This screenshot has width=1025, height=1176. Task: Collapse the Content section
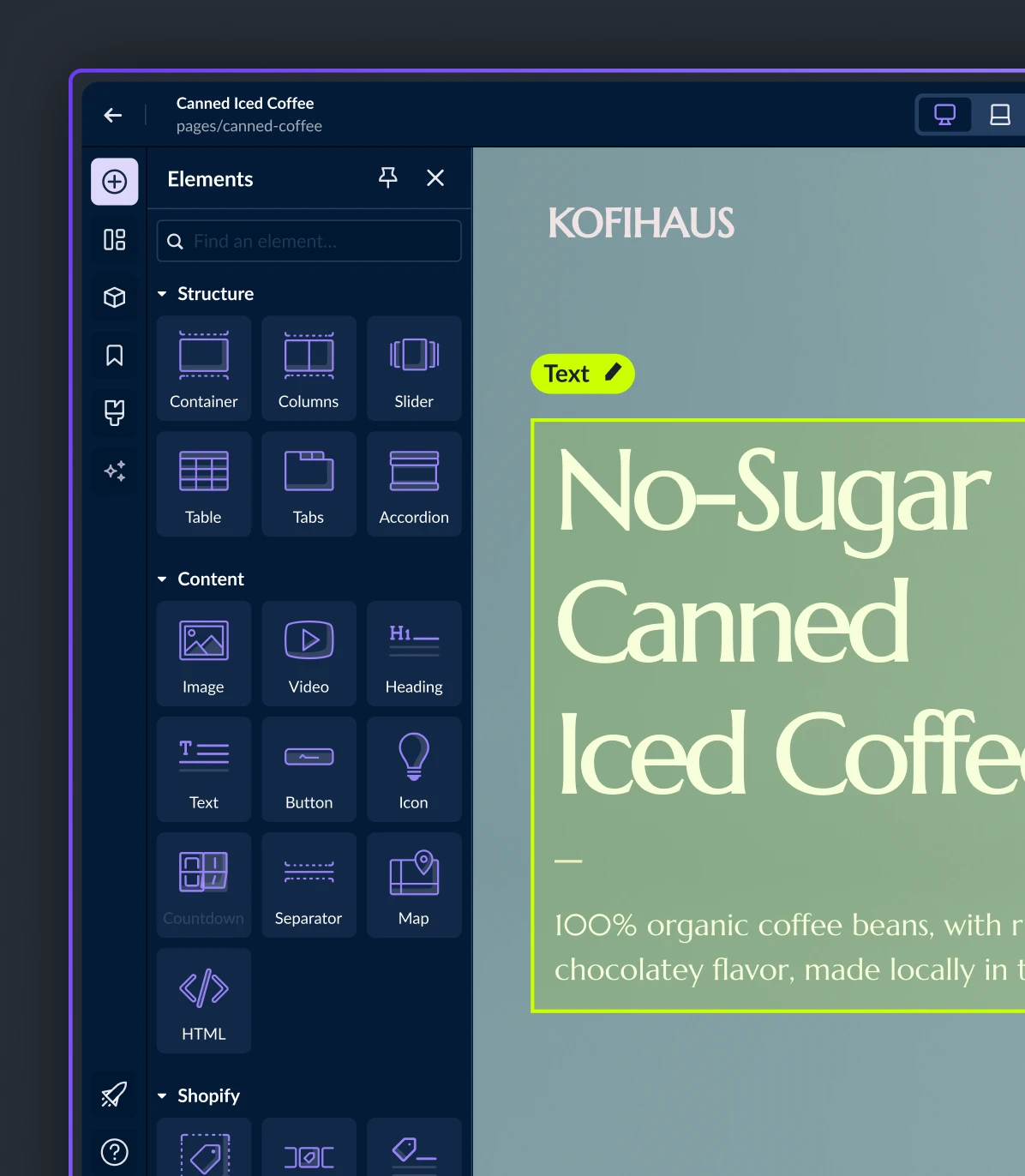coord(201,579)
